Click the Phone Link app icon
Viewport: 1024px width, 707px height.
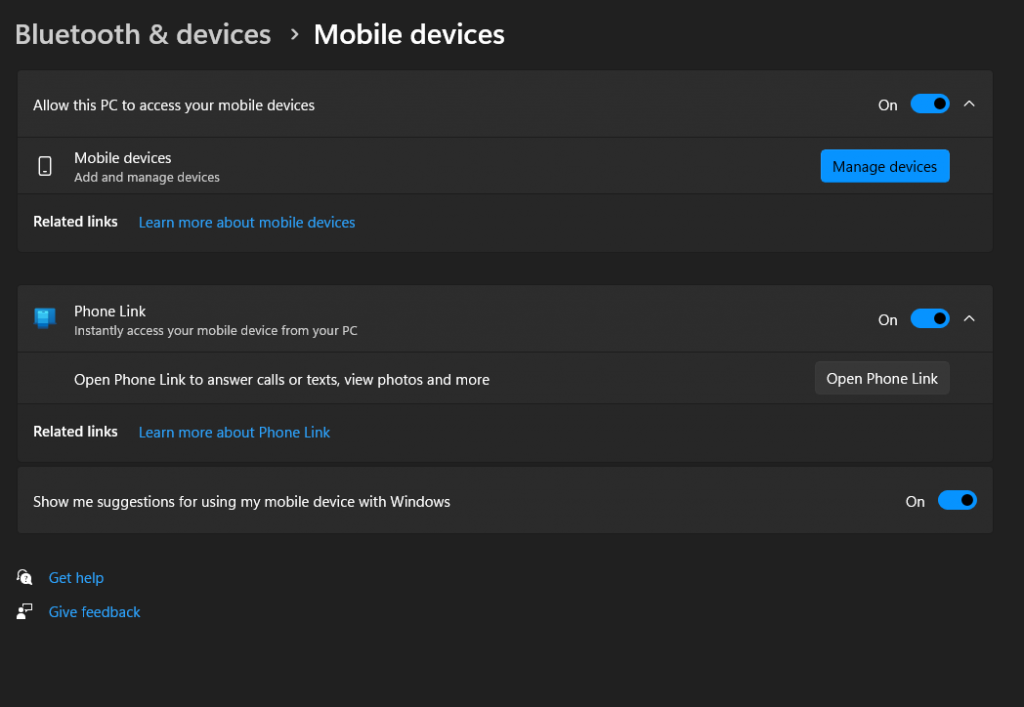45,319
